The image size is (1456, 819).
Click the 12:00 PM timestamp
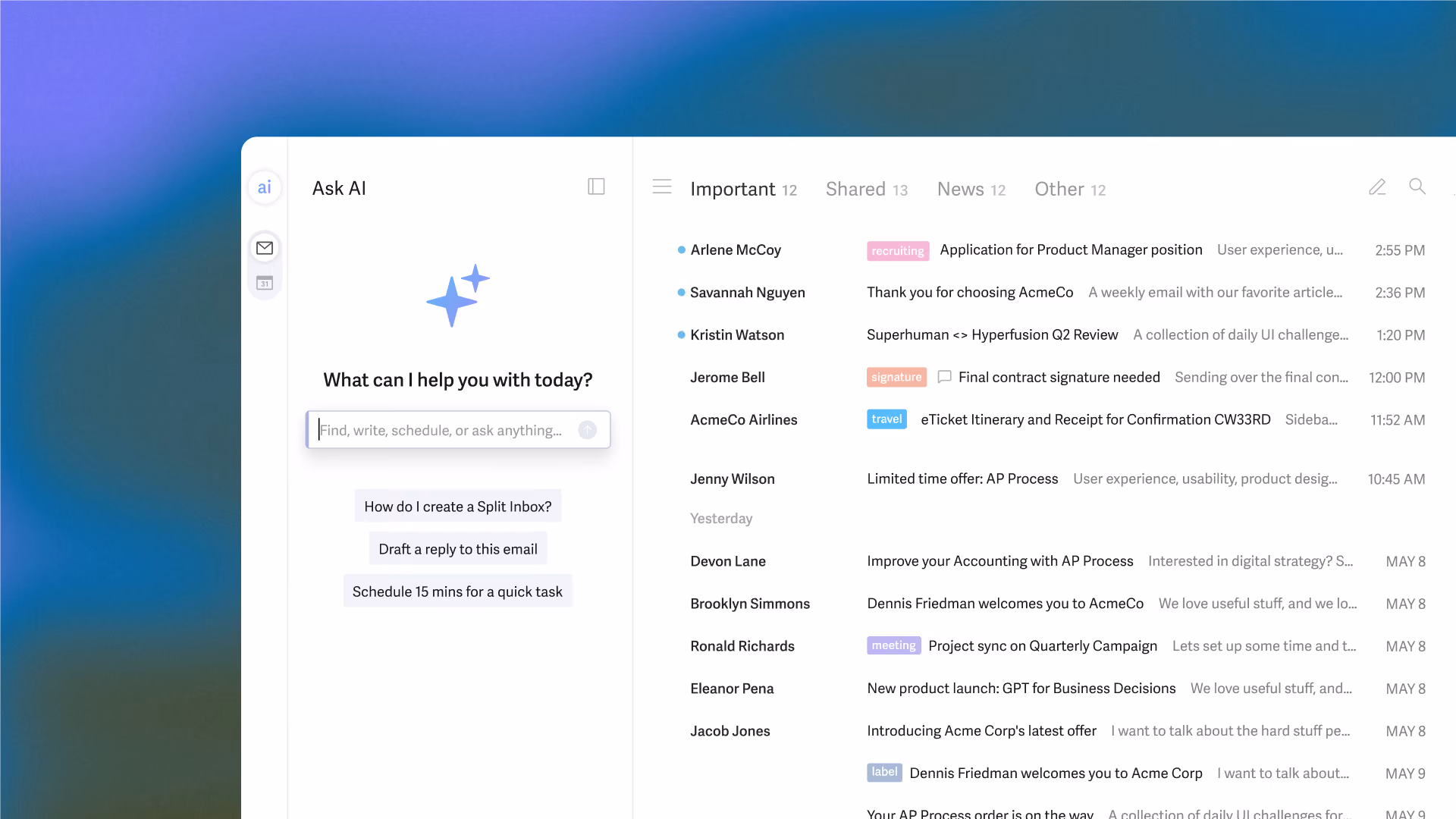1396,377
